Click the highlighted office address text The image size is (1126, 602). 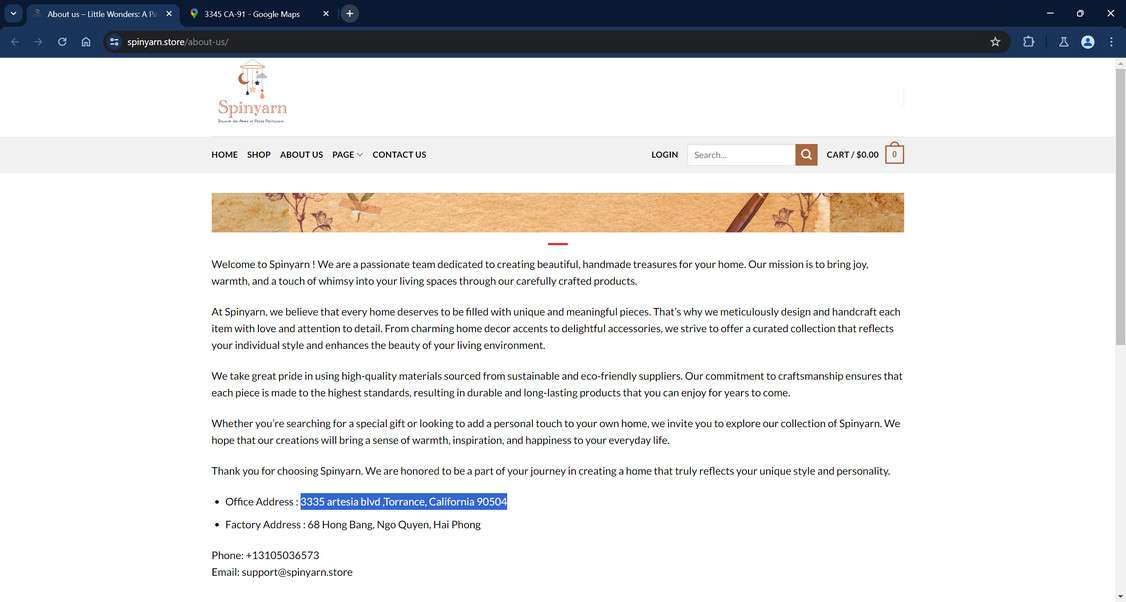(404, 501)
